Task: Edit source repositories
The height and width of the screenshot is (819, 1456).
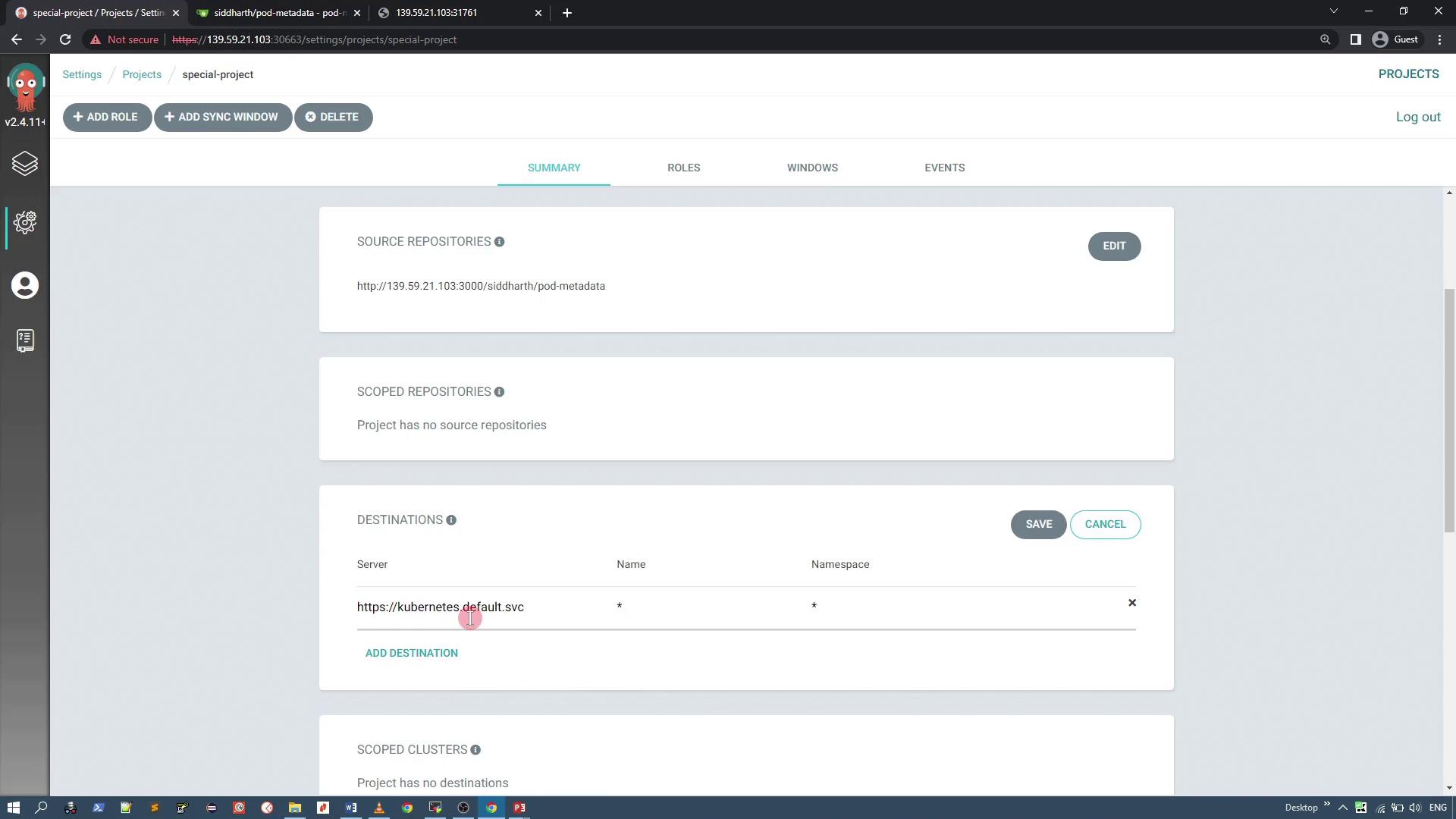Action: (x=1114, y=246)
